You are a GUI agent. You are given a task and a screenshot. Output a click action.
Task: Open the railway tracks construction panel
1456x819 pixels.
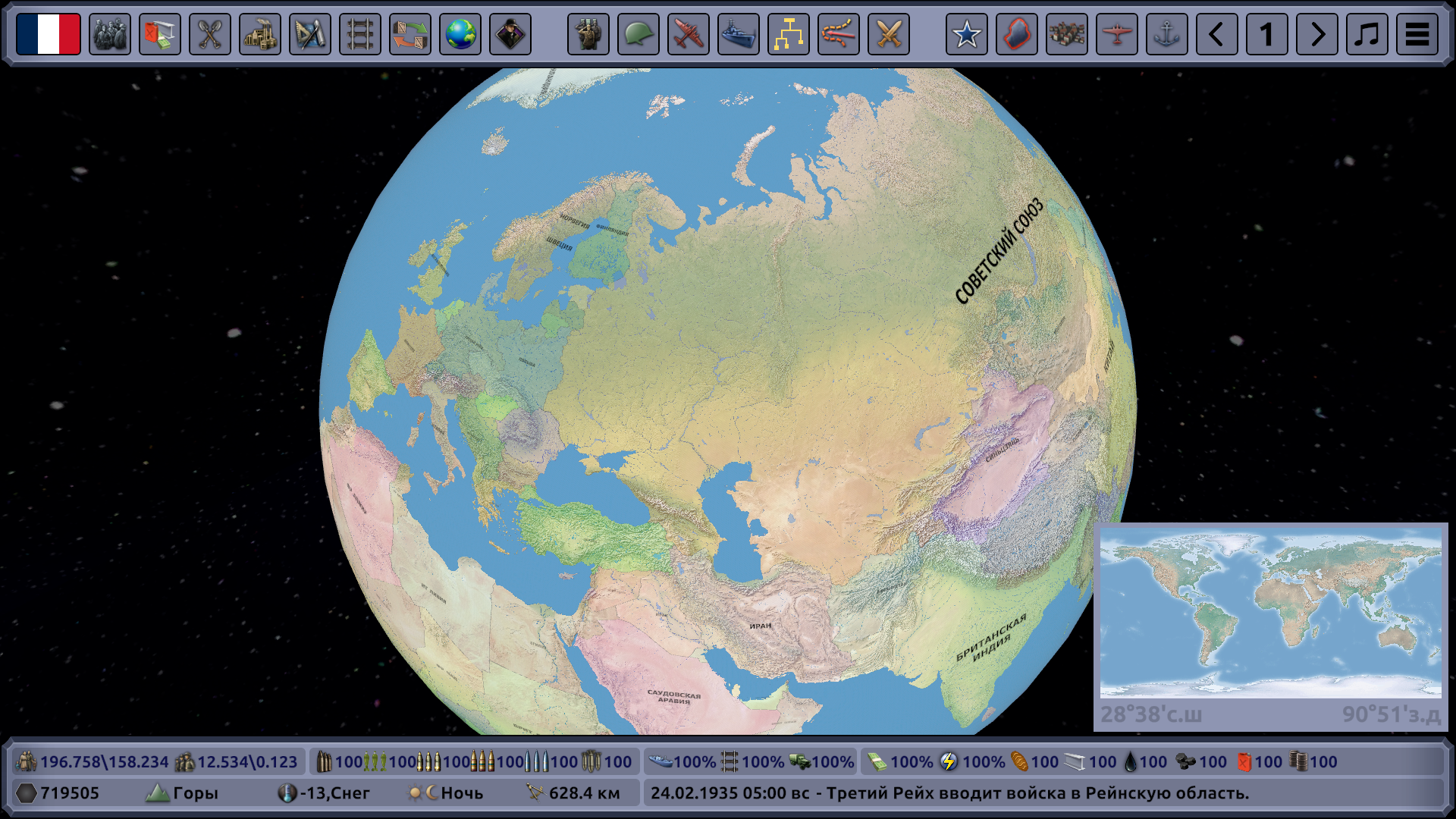[359, 34]
